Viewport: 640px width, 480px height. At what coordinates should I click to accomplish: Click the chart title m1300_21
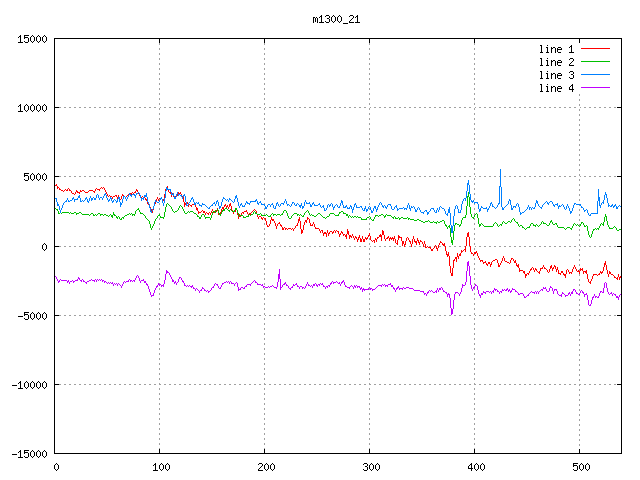[x=336, y=19]
